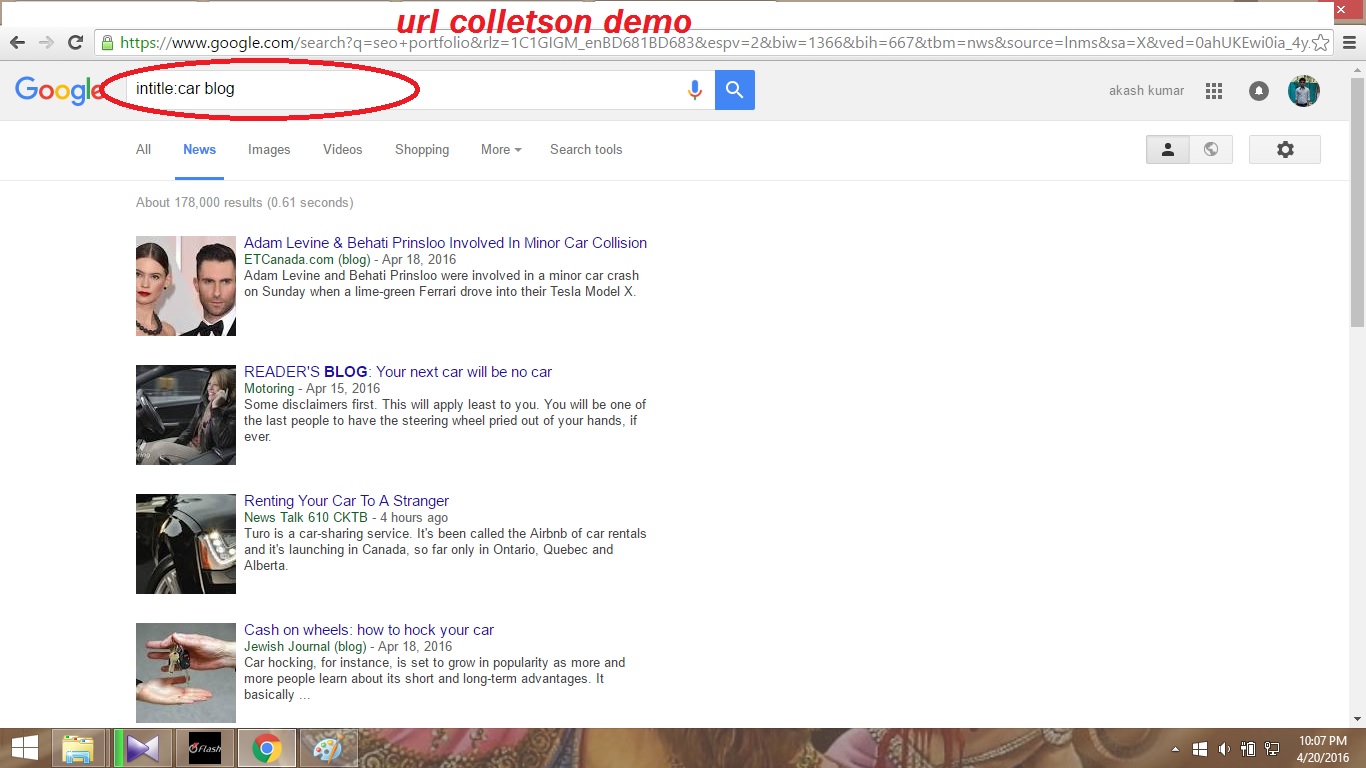Click the Google logo
The width and height of the screenshot is (1366, 768).
click(58, 90)
